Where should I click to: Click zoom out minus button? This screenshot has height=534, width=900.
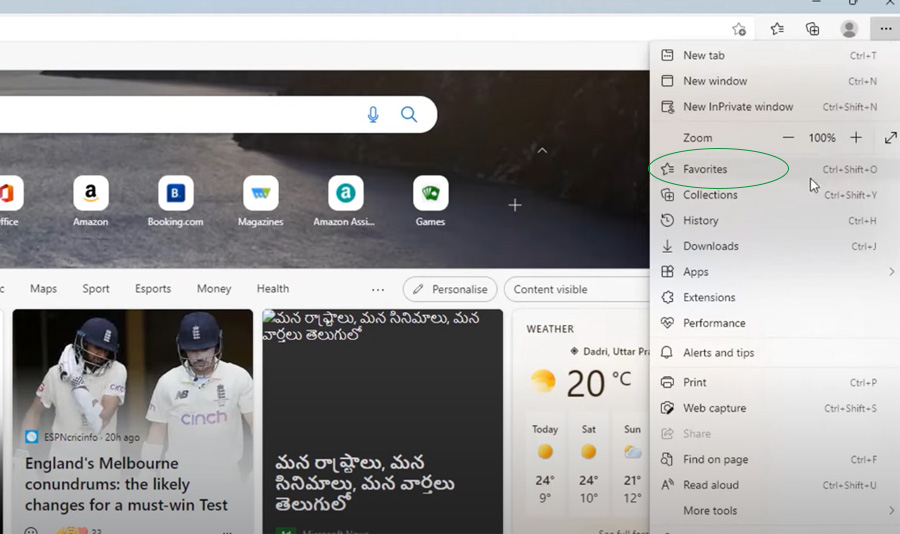(x=788, y=138)
